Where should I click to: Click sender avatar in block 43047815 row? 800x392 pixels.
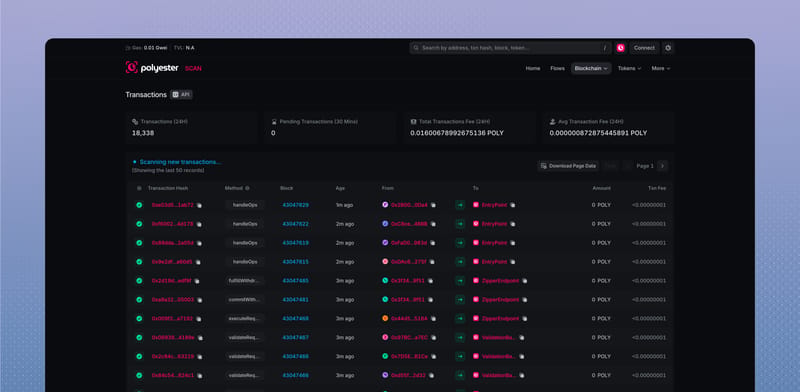385,261
